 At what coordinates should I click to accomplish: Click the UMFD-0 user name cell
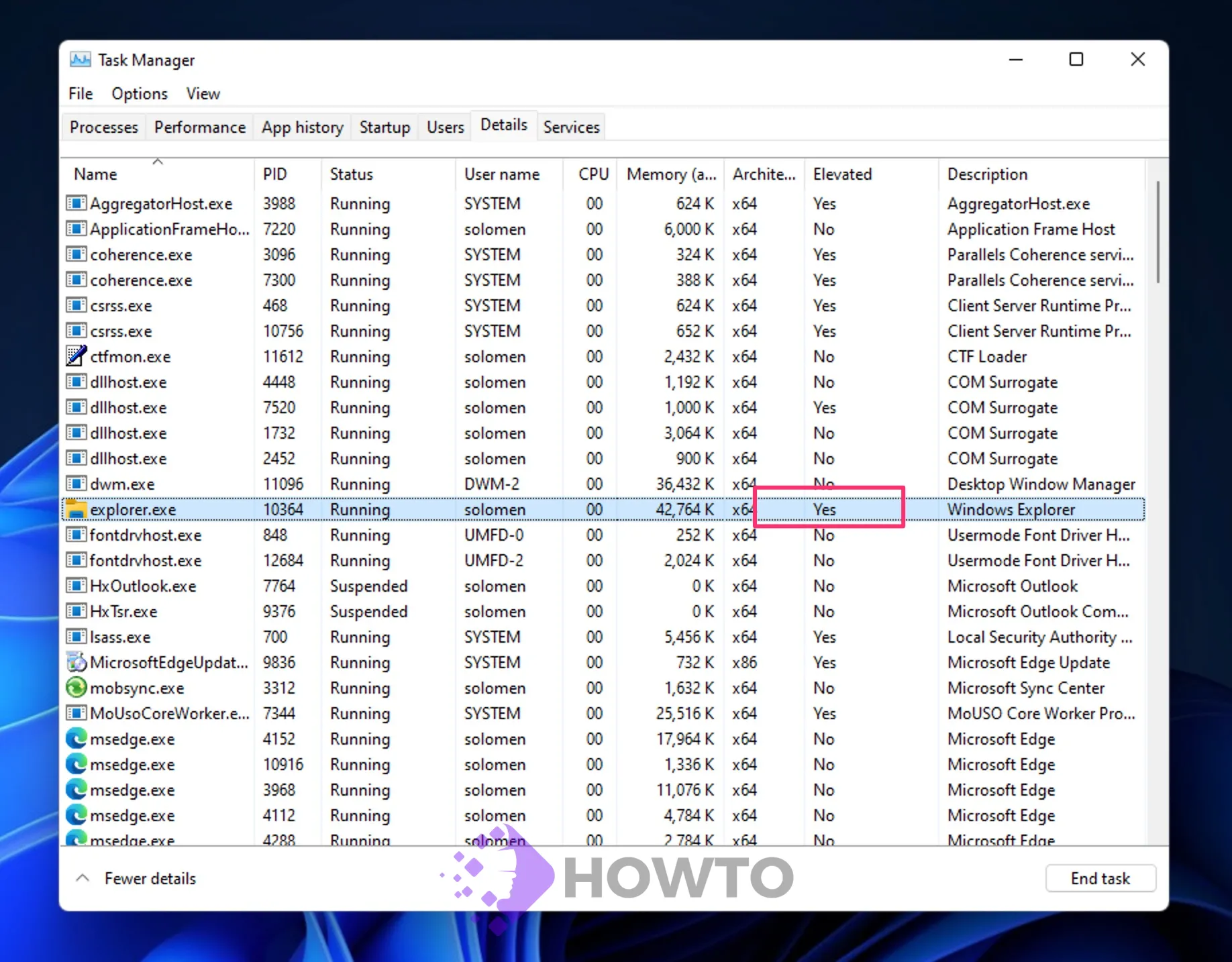[494, 535]
